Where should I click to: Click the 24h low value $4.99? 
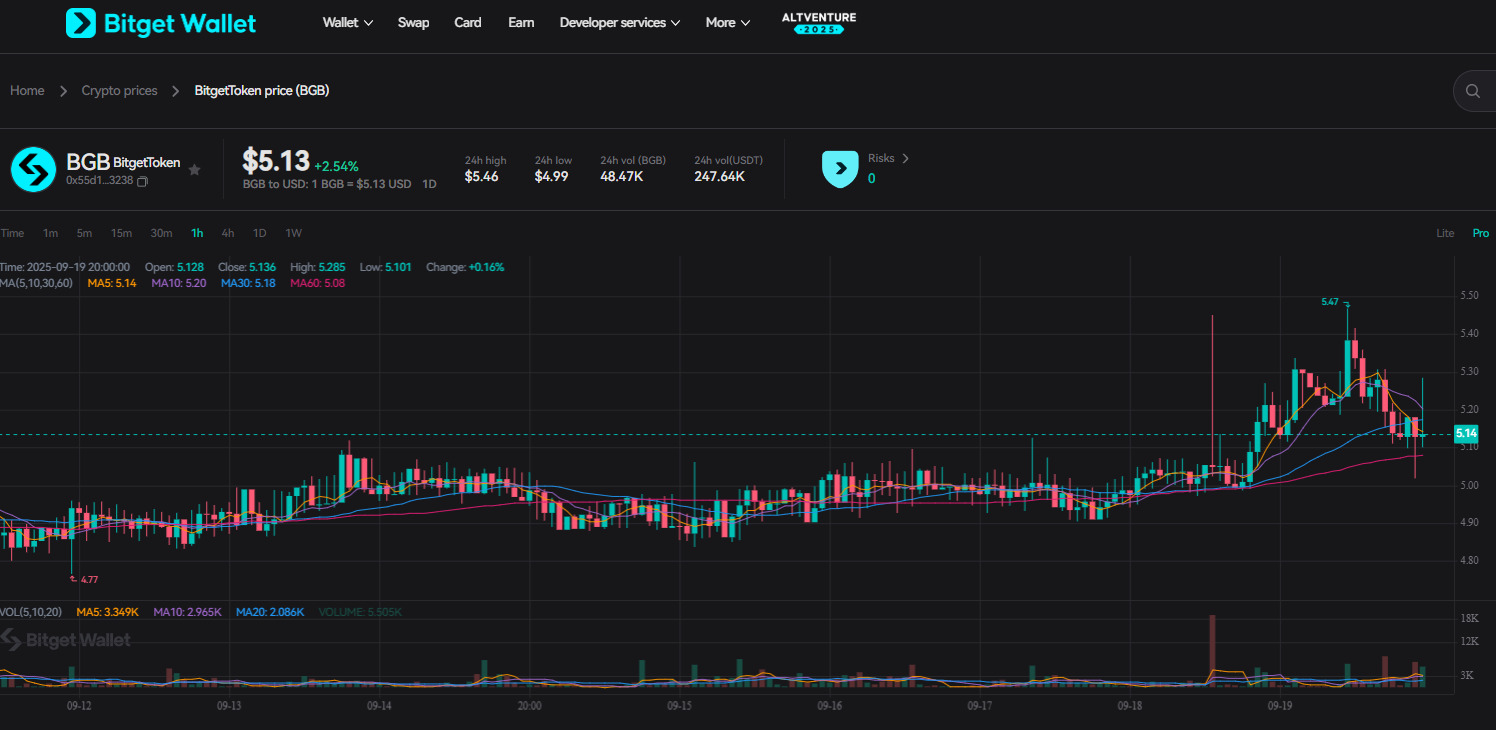(552, 177)
